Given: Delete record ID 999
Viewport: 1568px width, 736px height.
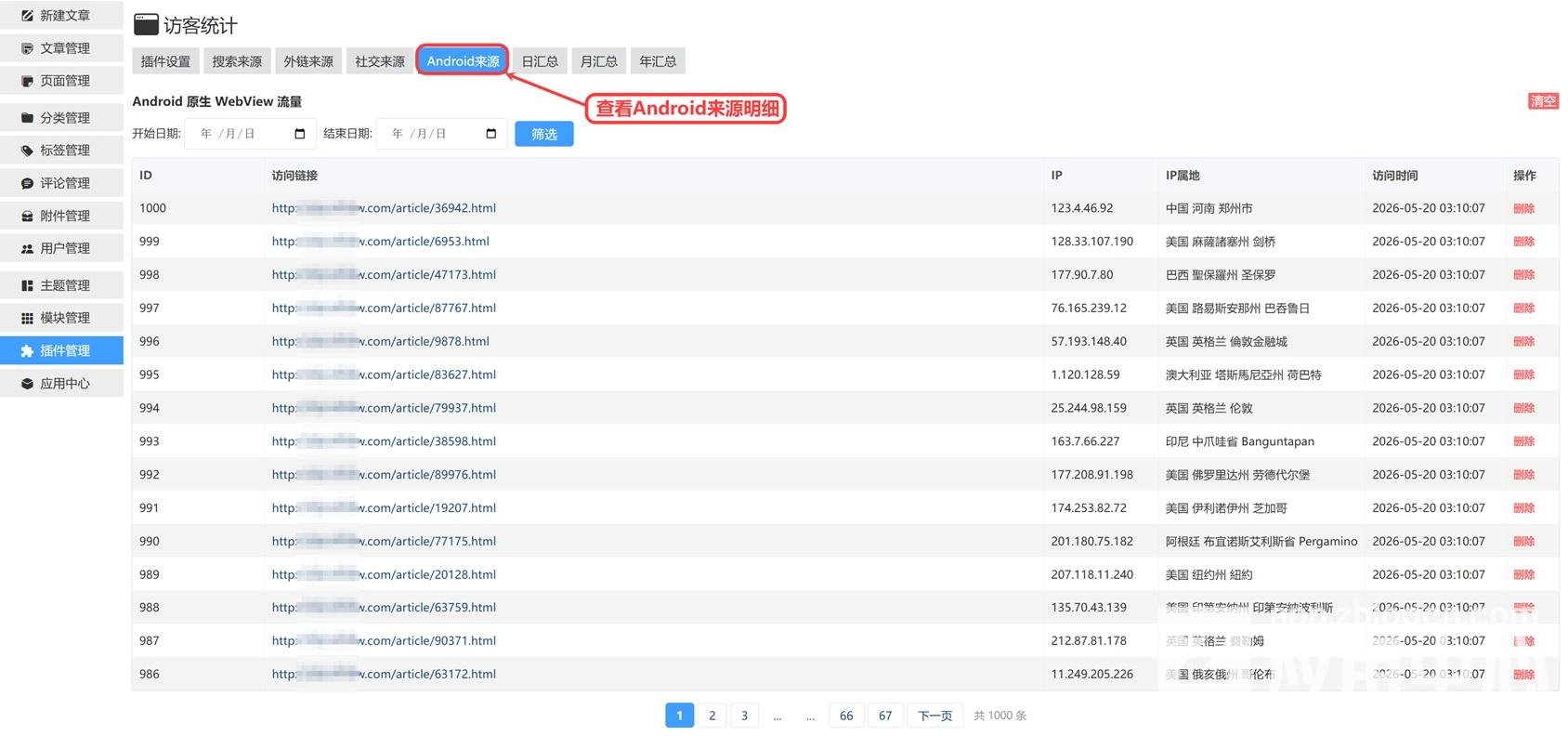Looking at the screenshot, I should pyautogui.click(x=1523, y=242).
